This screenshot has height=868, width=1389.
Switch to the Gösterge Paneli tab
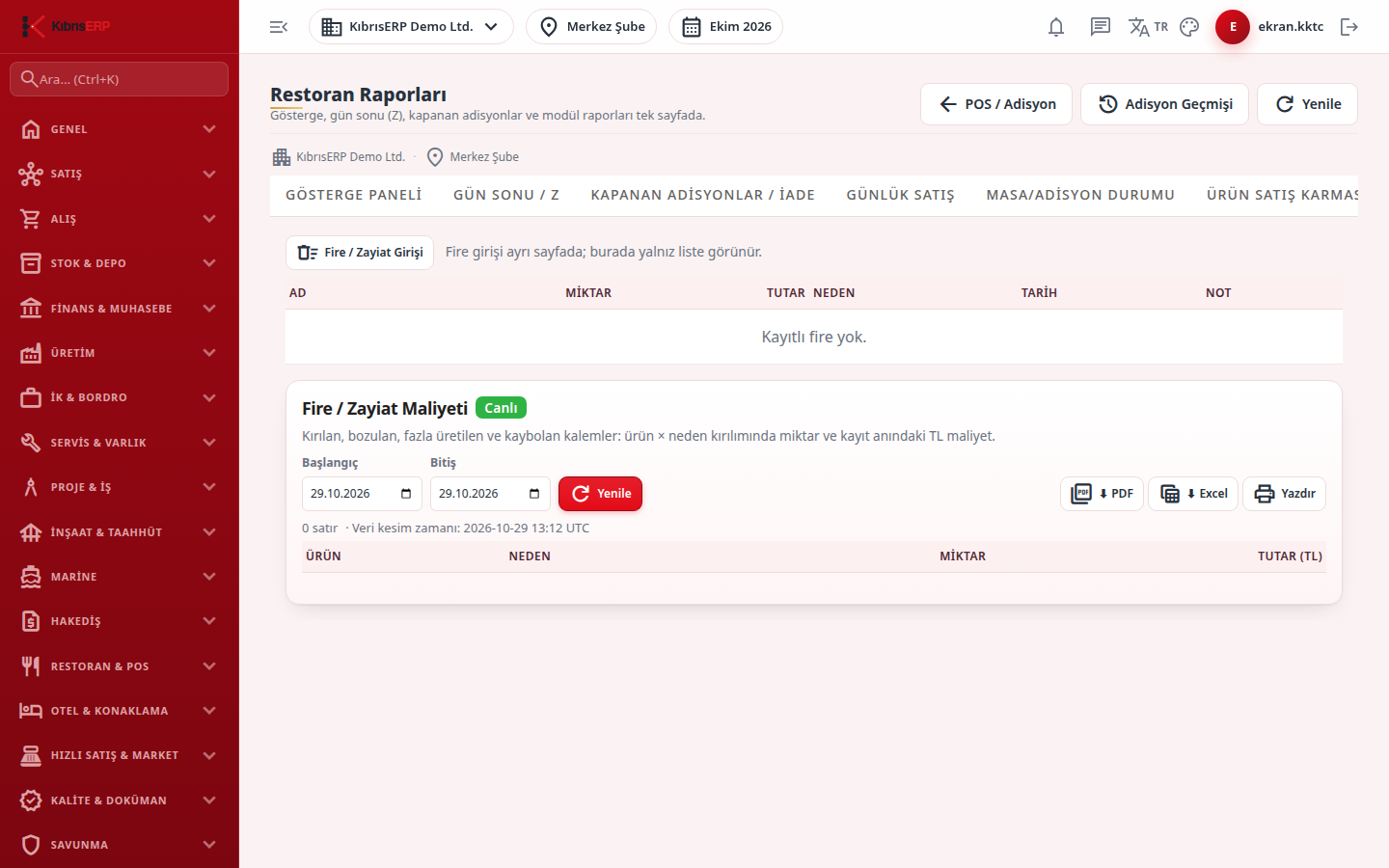click(354, 195)
